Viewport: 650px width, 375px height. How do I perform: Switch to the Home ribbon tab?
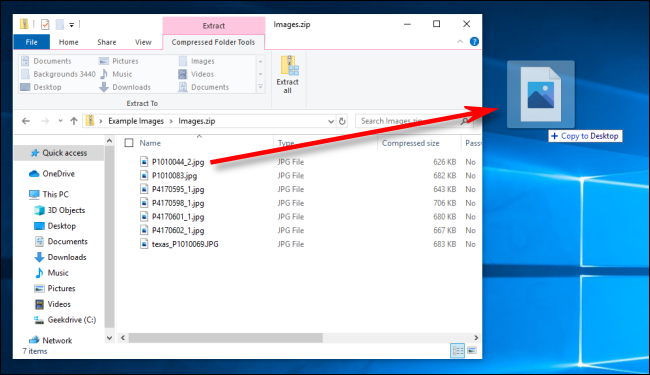tap(68, 42)
